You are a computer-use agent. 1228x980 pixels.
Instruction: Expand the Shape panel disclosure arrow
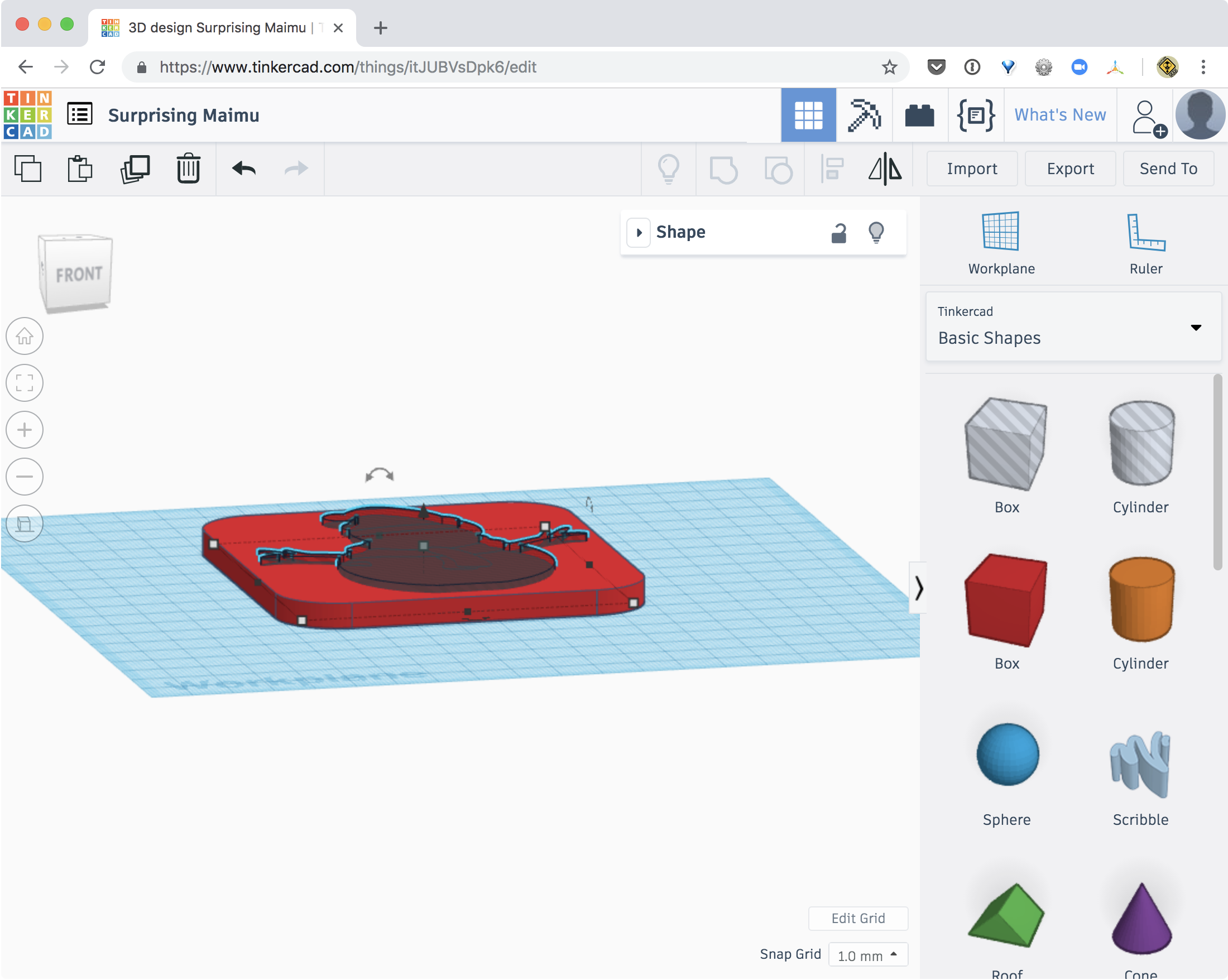pos(639,232)
